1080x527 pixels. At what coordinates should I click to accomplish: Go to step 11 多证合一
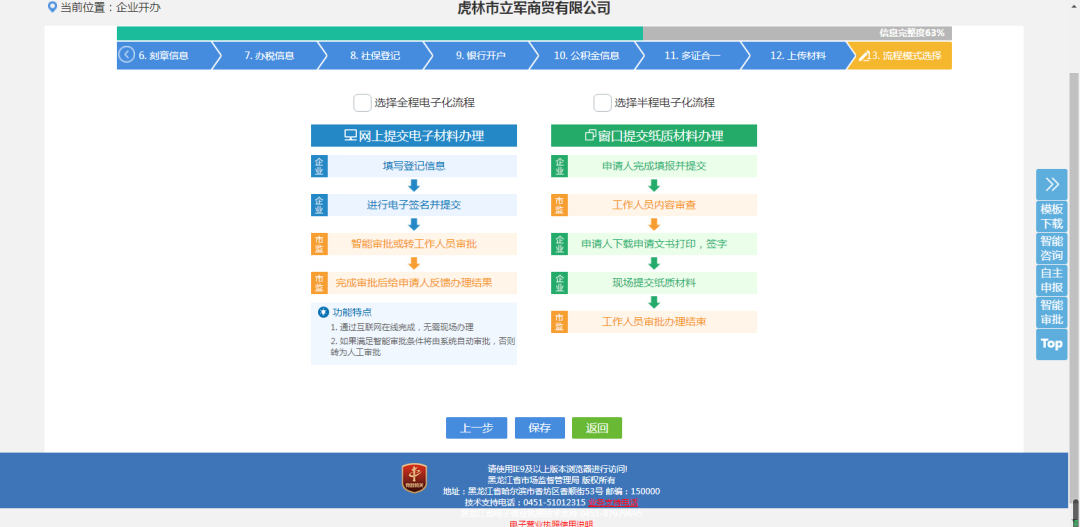pos(692,56)
